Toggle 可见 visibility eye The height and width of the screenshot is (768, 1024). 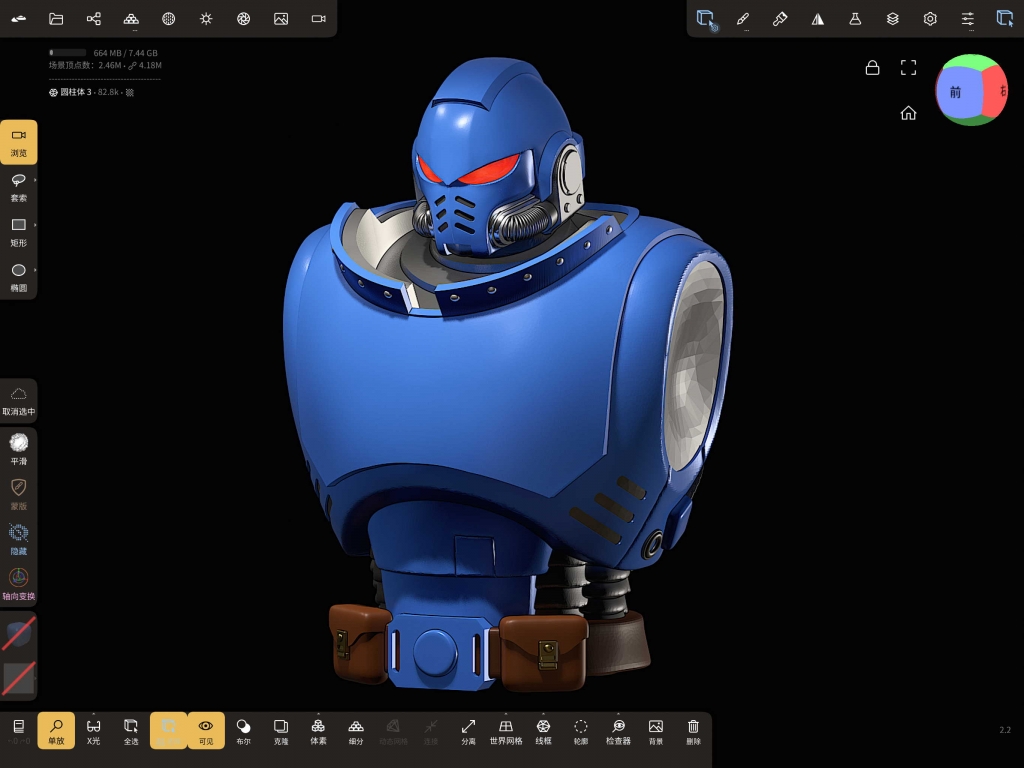tap(206, 731)
